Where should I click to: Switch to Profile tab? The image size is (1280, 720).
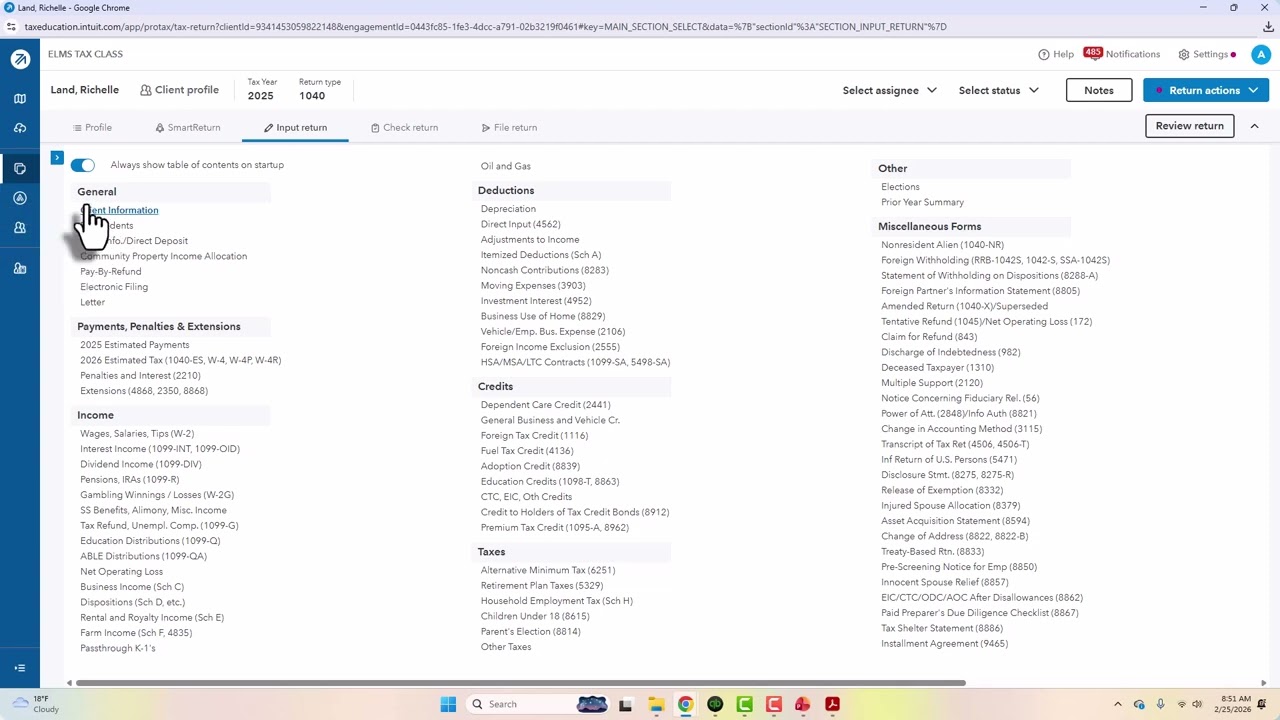tap(92, 128)
